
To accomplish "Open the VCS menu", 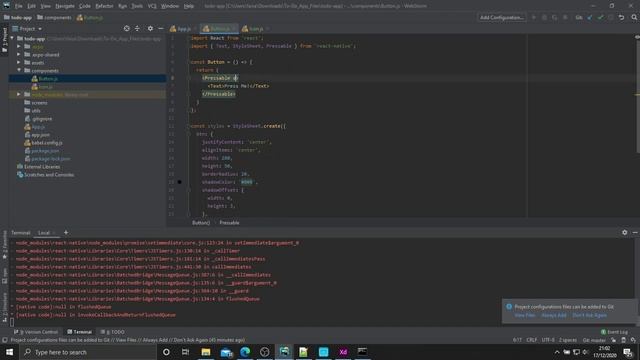I will tap(152, 6).
